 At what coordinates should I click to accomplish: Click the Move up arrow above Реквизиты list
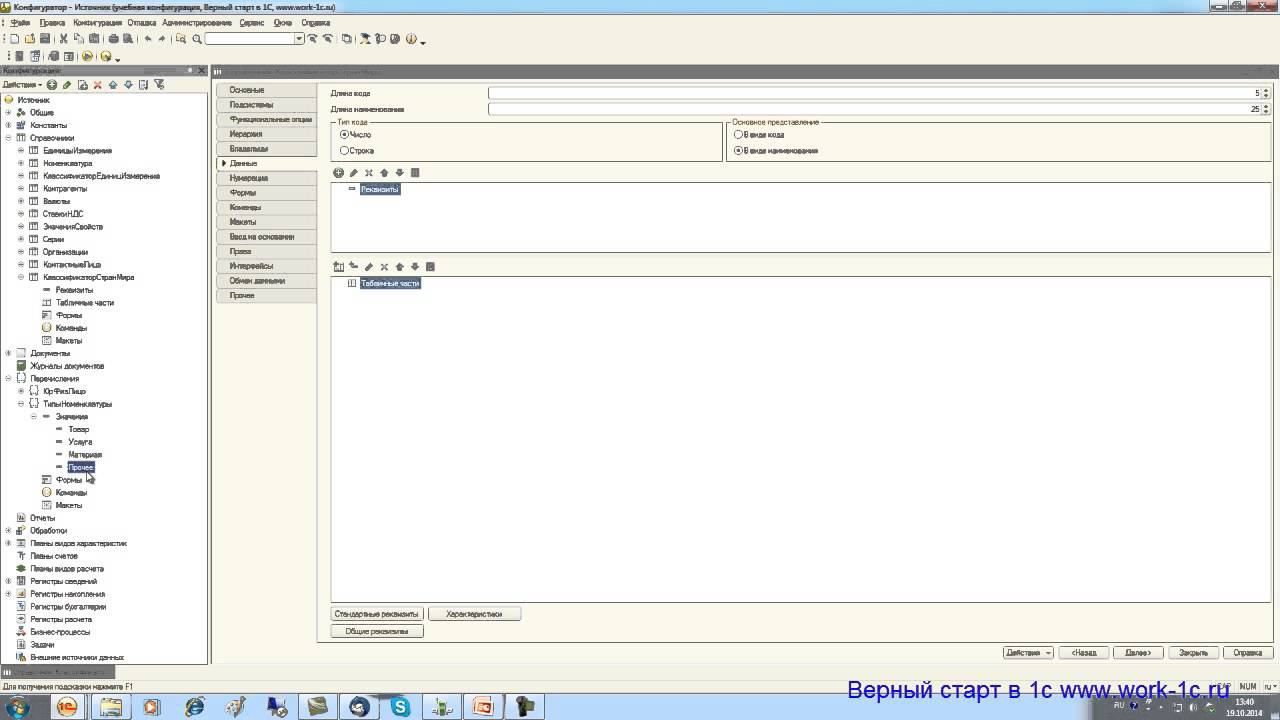coord(384,173)
